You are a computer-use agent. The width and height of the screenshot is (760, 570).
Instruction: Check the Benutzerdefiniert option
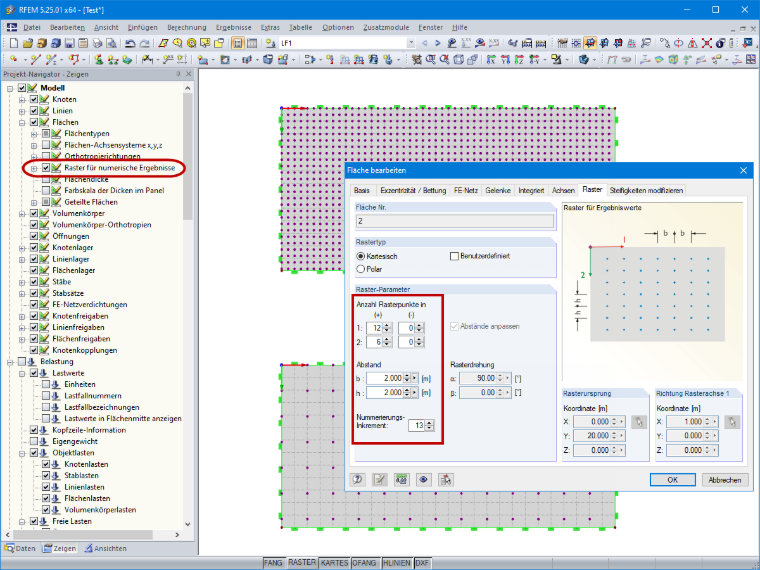click(454, 256)
